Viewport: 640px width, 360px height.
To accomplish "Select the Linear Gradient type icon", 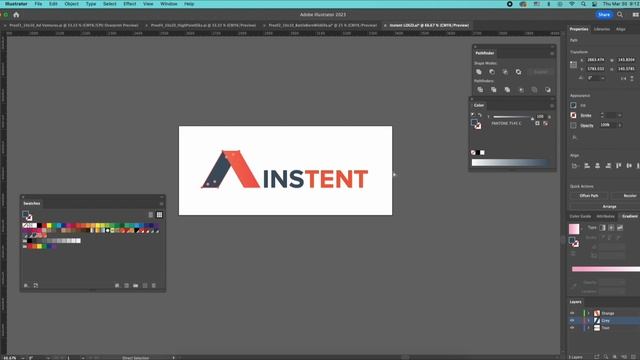I will 602,228.
